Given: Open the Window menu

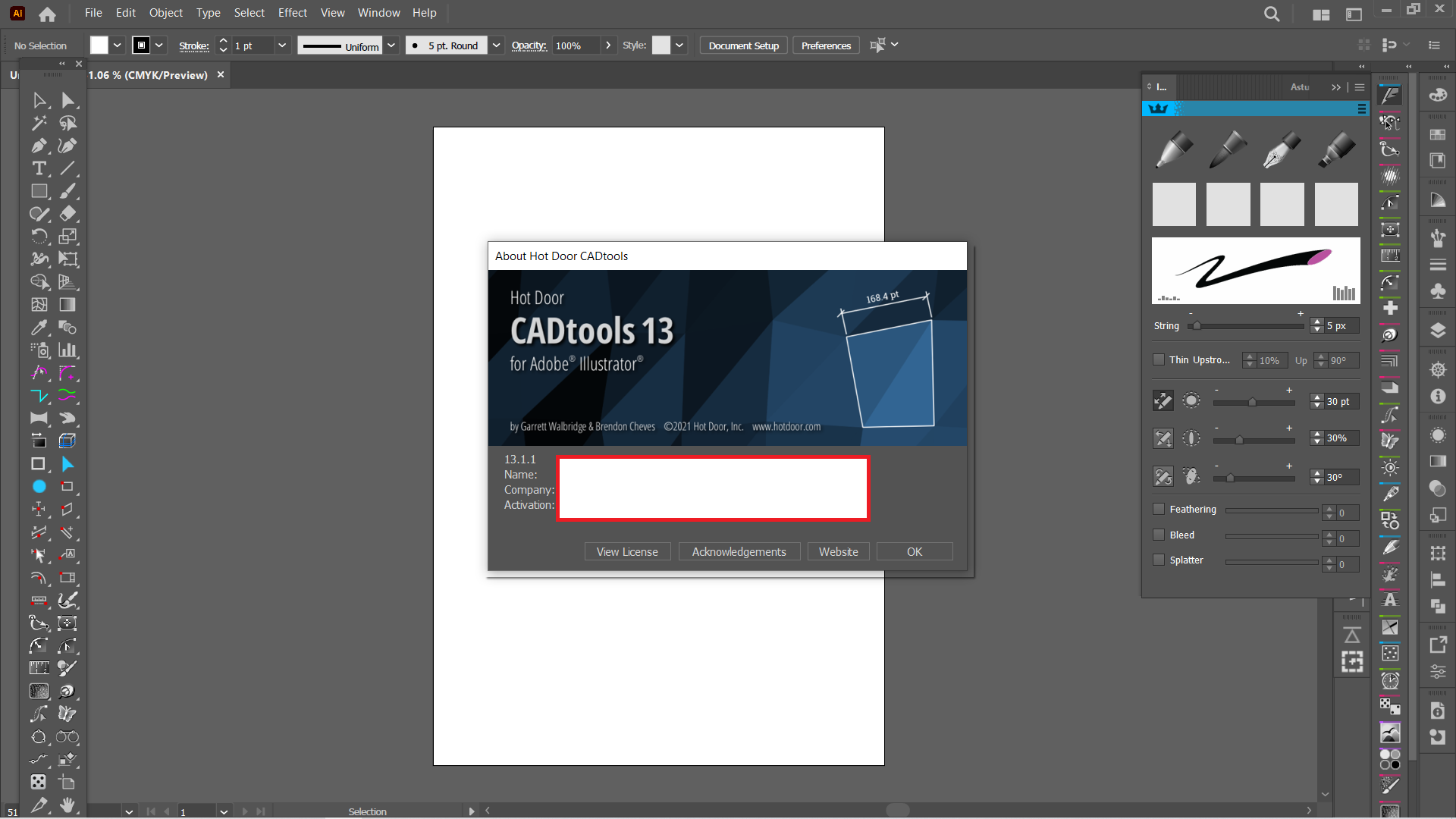Looking at the screenshot, I should click(x=378, y=13).
